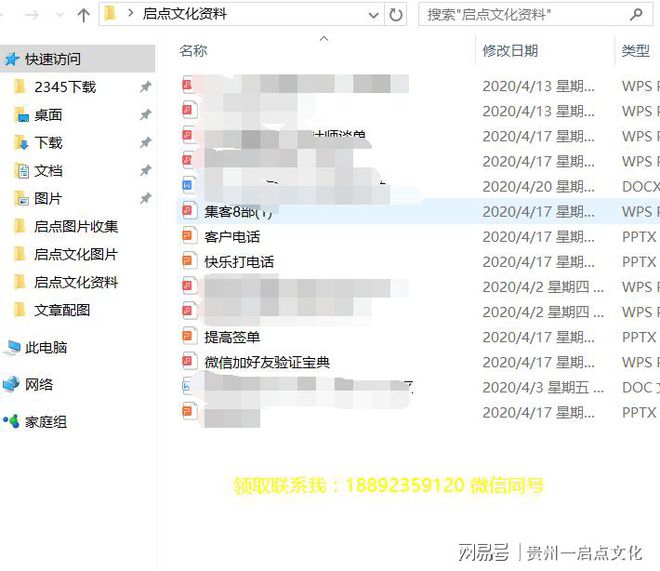Viewport: 660px width, 571px height.
Task: Click the refresh icon beside address bar
Action: 396,15
